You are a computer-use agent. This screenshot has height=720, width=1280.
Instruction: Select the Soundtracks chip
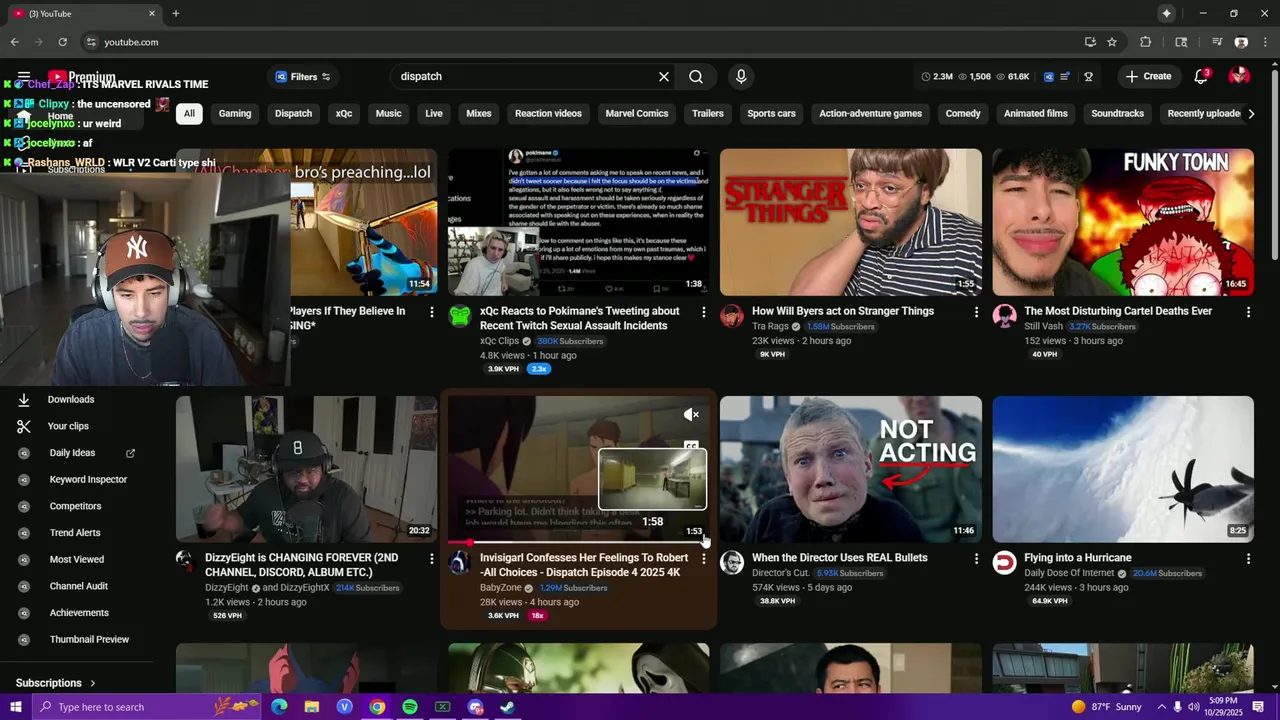coord(1117,113)
